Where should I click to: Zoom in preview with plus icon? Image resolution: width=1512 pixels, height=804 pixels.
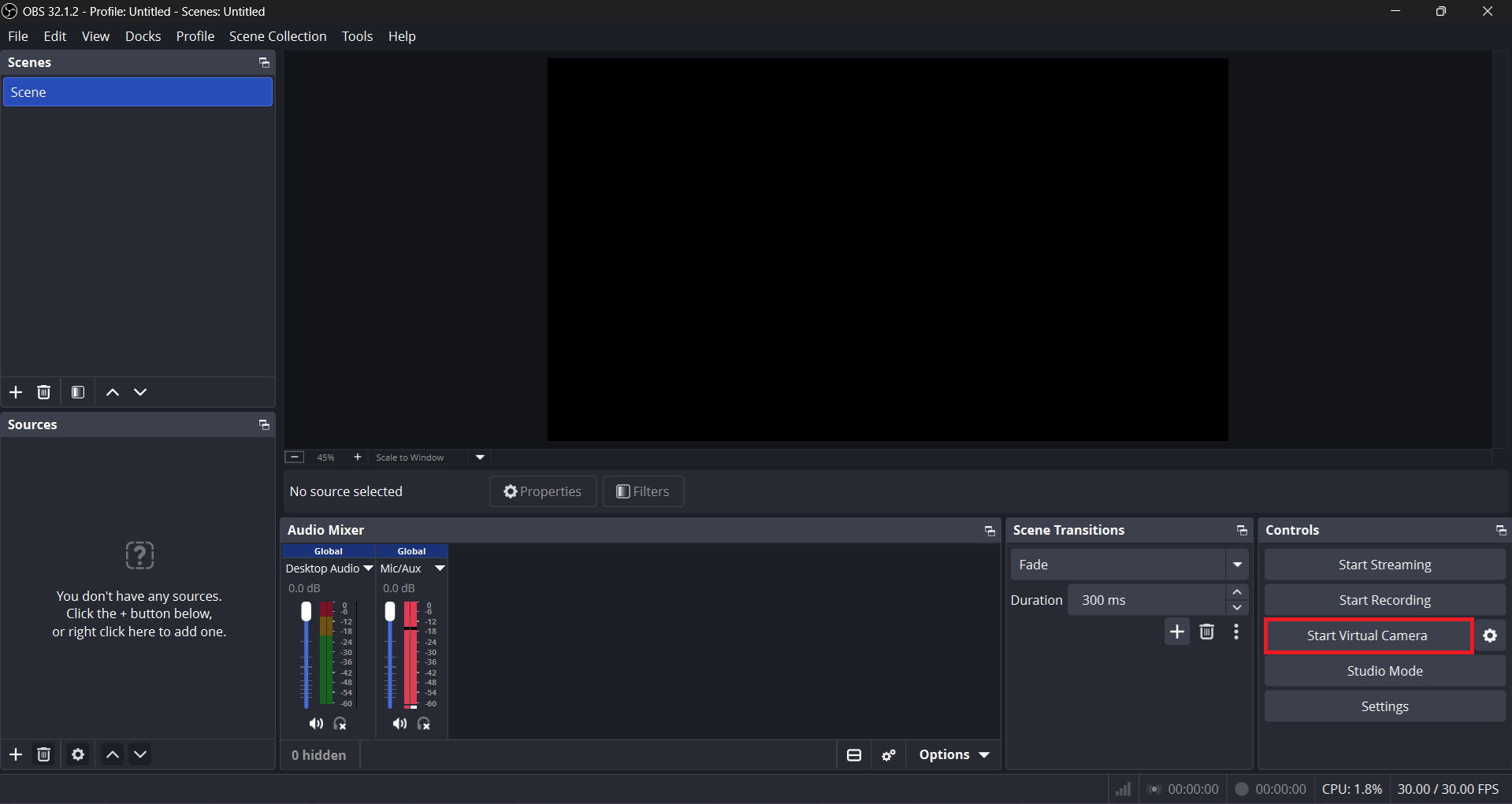pos(358,457)
